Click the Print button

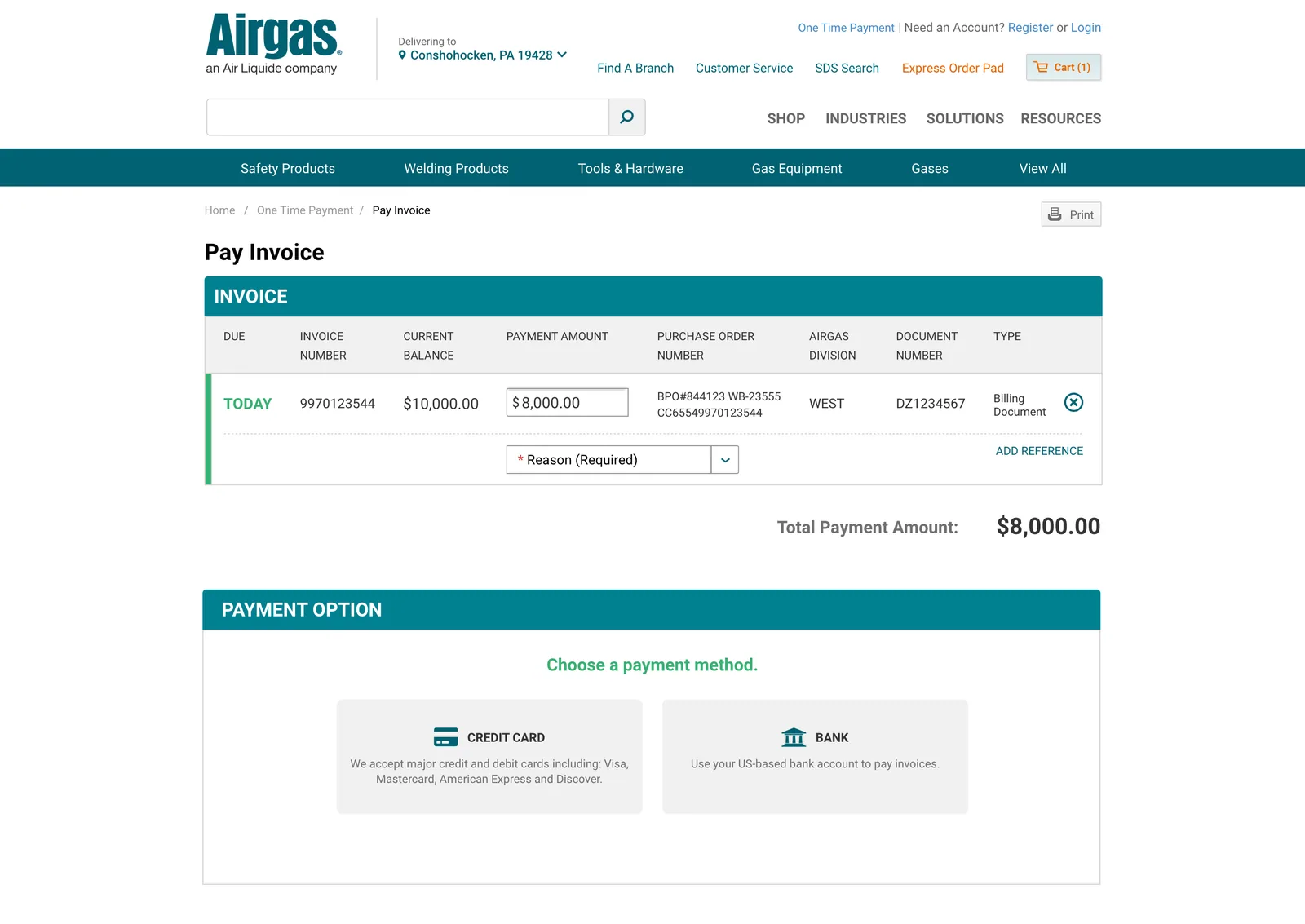tap(1071, 214)
